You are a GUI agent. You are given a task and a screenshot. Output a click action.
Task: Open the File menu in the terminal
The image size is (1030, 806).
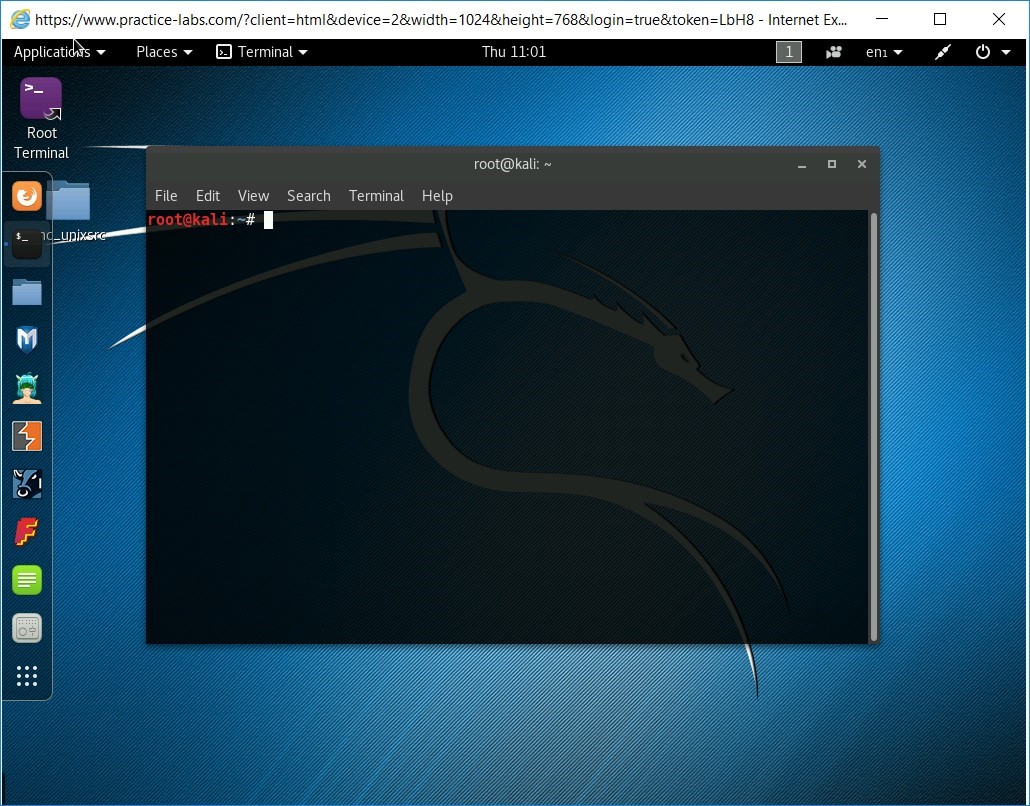click(x=165, y=195)
